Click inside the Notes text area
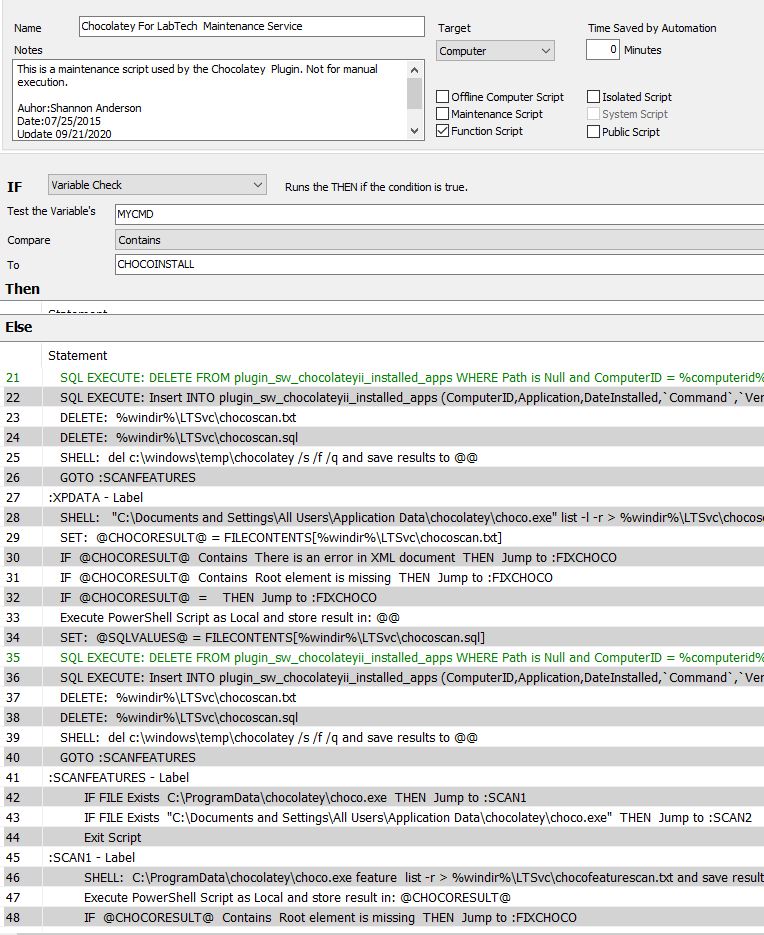The image size is (764, 935). (210, 99)
